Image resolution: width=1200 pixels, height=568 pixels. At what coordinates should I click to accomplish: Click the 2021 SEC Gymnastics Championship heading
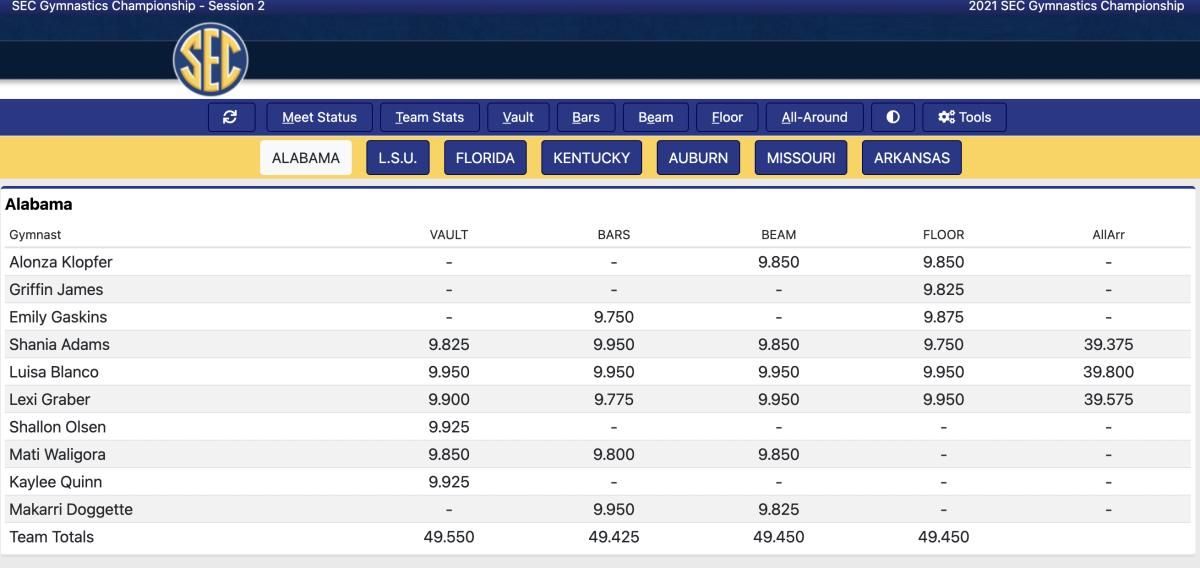click(1076, 6)
